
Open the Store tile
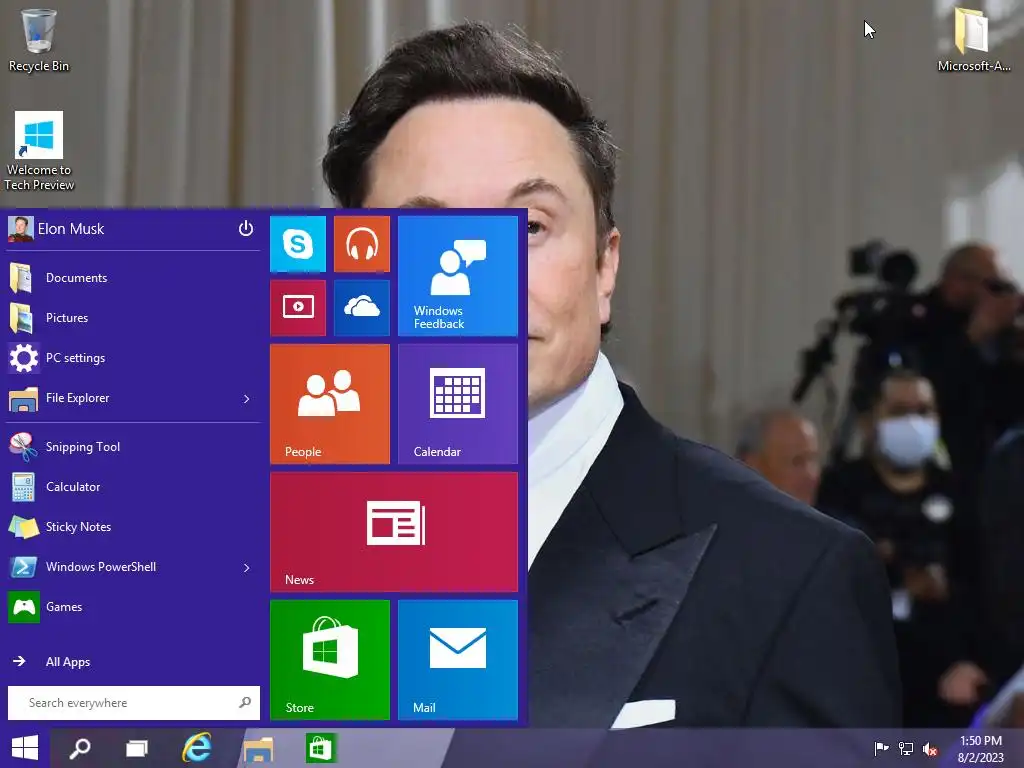pos(330,660)
